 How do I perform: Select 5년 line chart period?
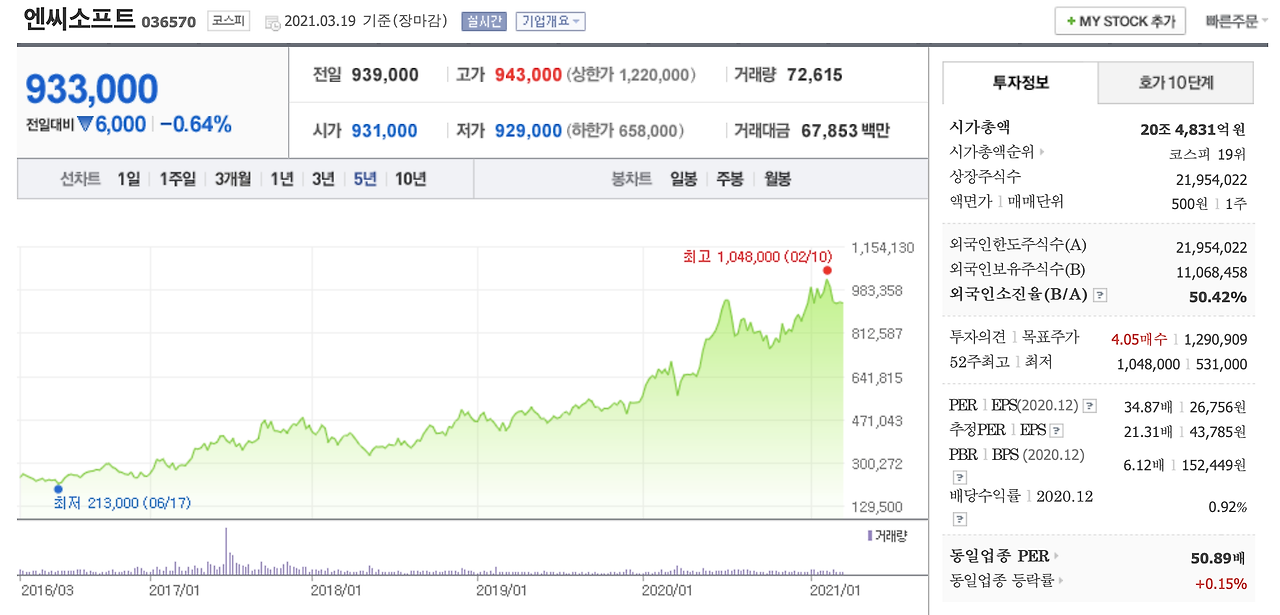click(x=365, y=179)
